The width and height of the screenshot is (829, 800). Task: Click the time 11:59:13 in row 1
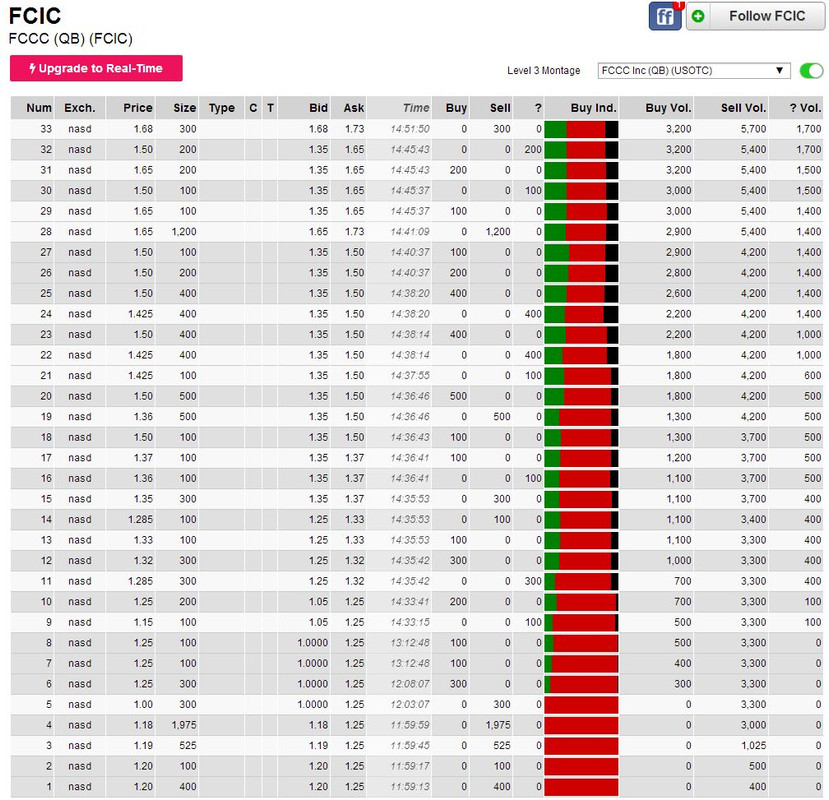[410, 787]
